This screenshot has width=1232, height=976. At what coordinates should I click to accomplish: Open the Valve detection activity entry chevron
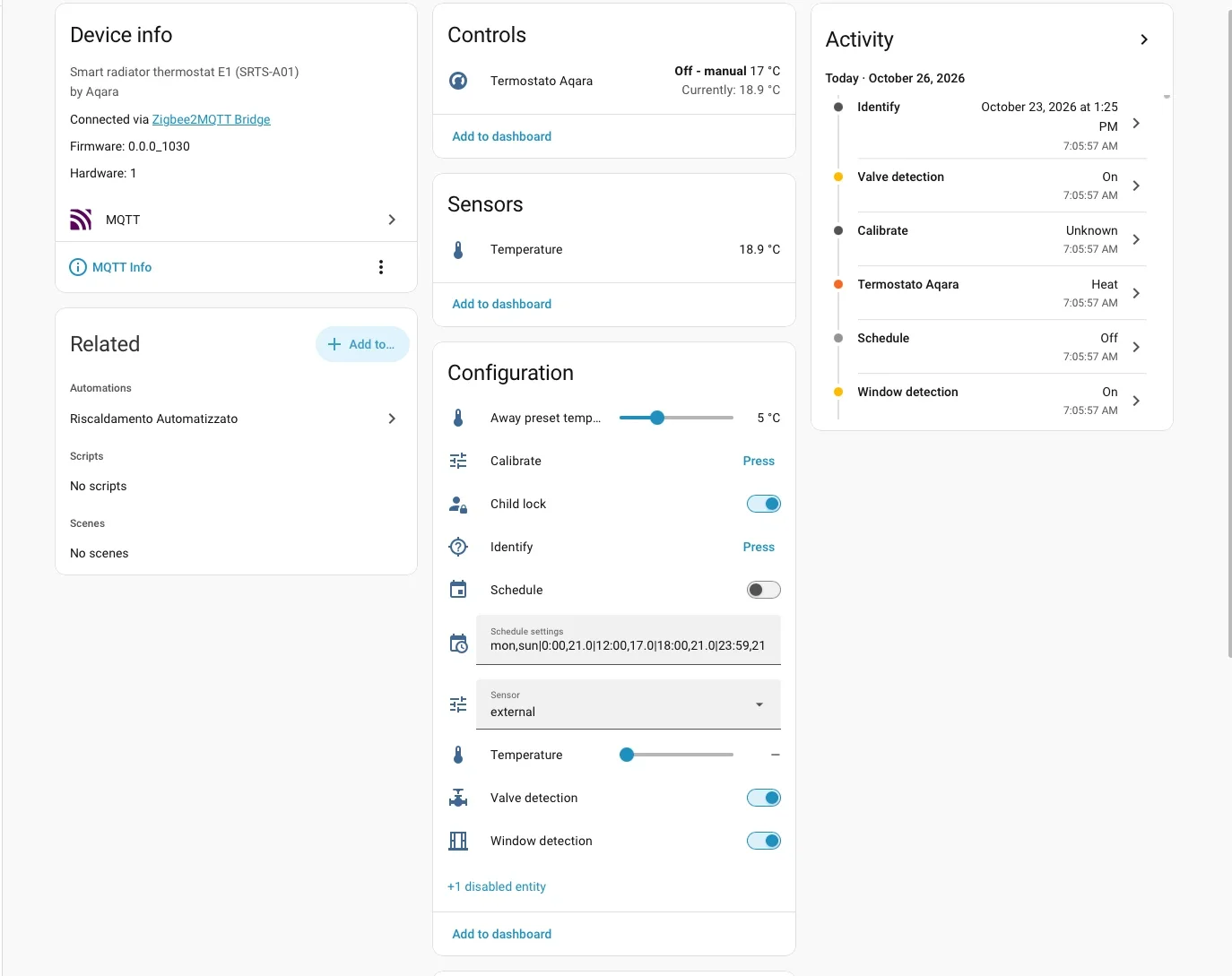(x=1136, y=186)
